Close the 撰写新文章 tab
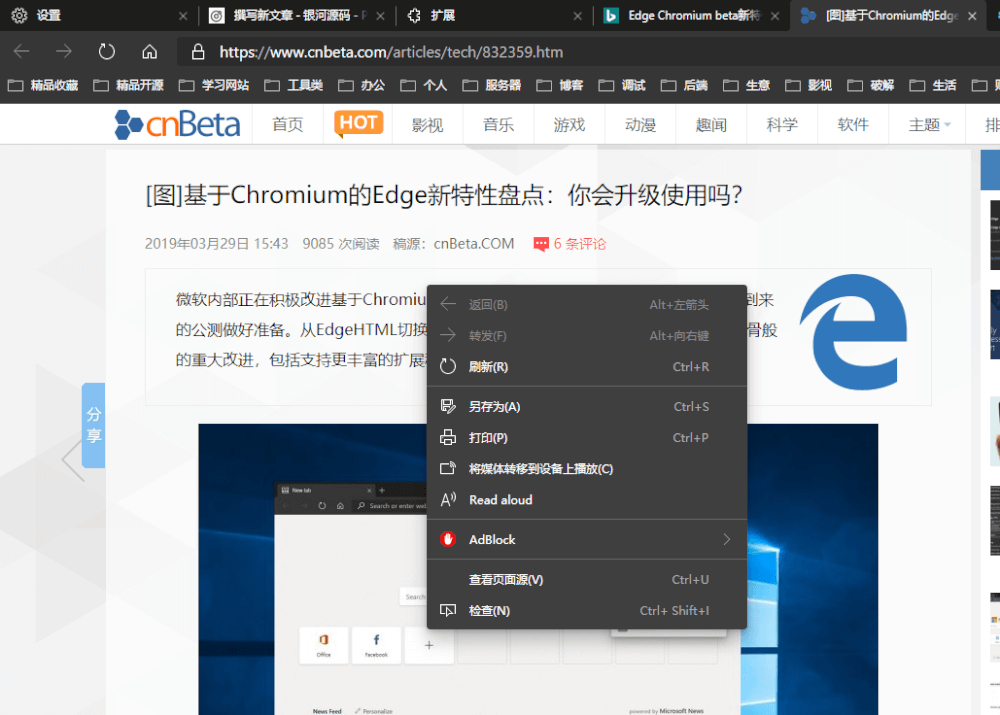The height and width of the screenshot is (715, 1000). pyautogui.click(x=380, y=16)
